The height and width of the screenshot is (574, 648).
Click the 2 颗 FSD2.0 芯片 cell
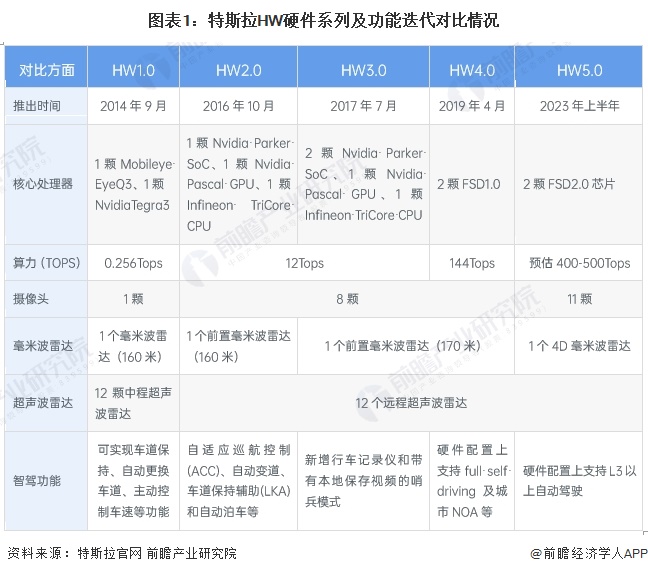pos(579,184)
